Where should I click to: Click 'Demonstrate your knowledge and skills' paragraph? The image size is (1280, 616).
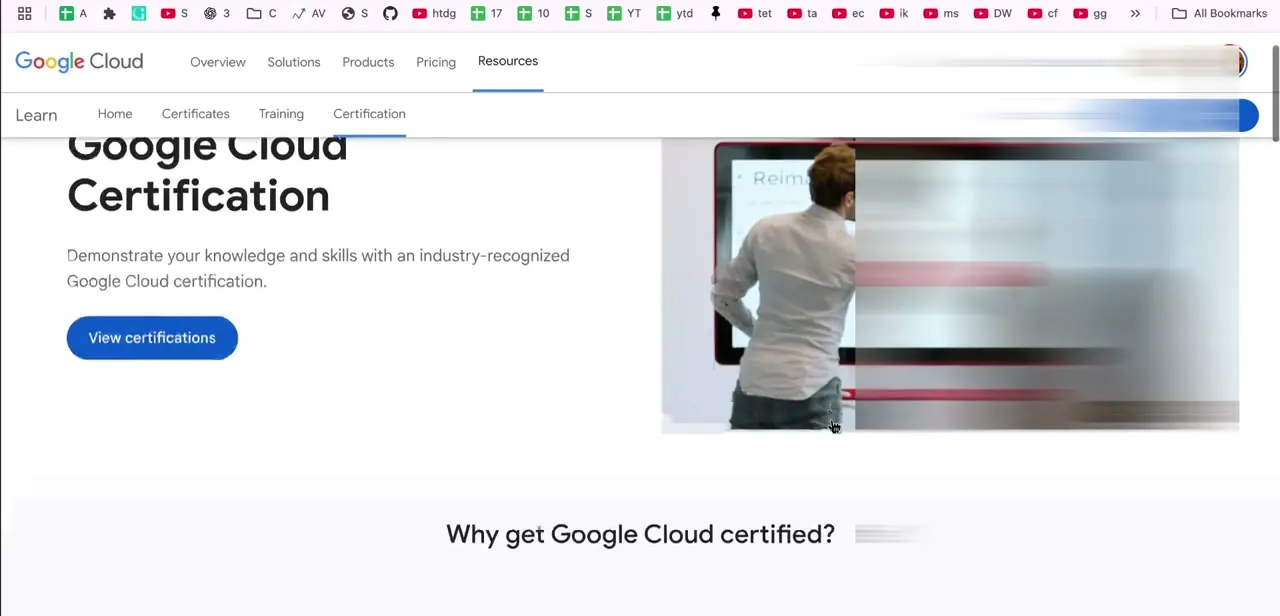coord(318,268)
